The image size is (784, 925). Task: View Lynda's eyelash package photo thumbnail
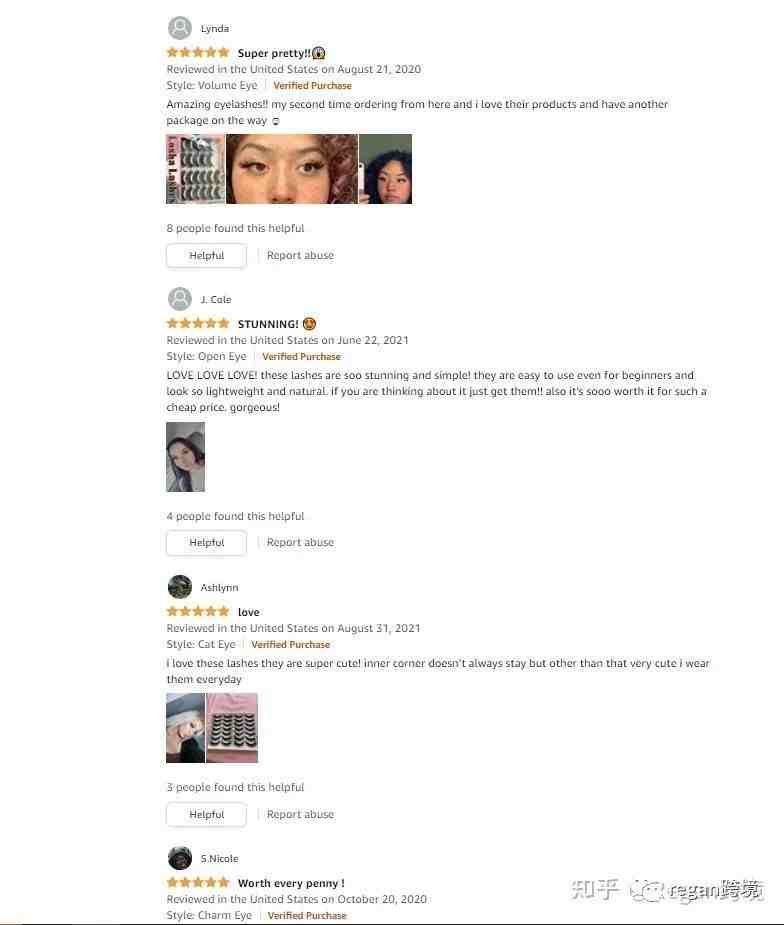195,169
